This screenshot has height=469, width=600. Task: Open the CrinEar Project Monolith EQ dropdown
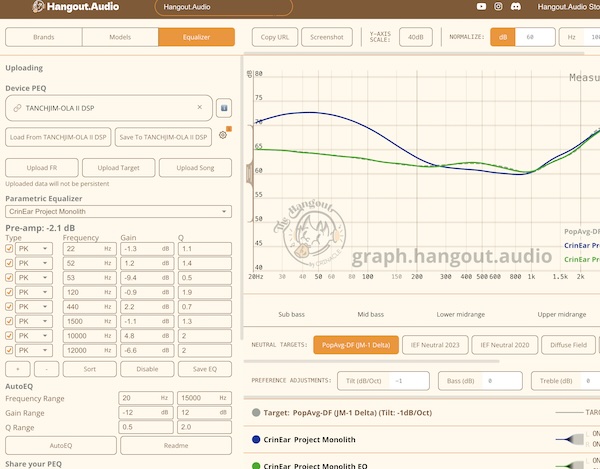click(118, 212)
